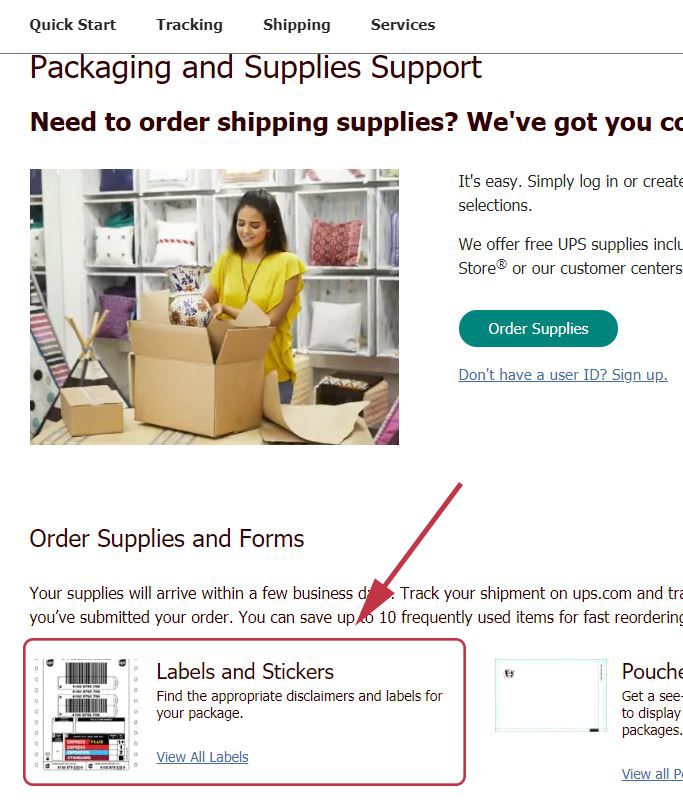
Task: Open the Shipping menu
Action: tap(296, 25)
